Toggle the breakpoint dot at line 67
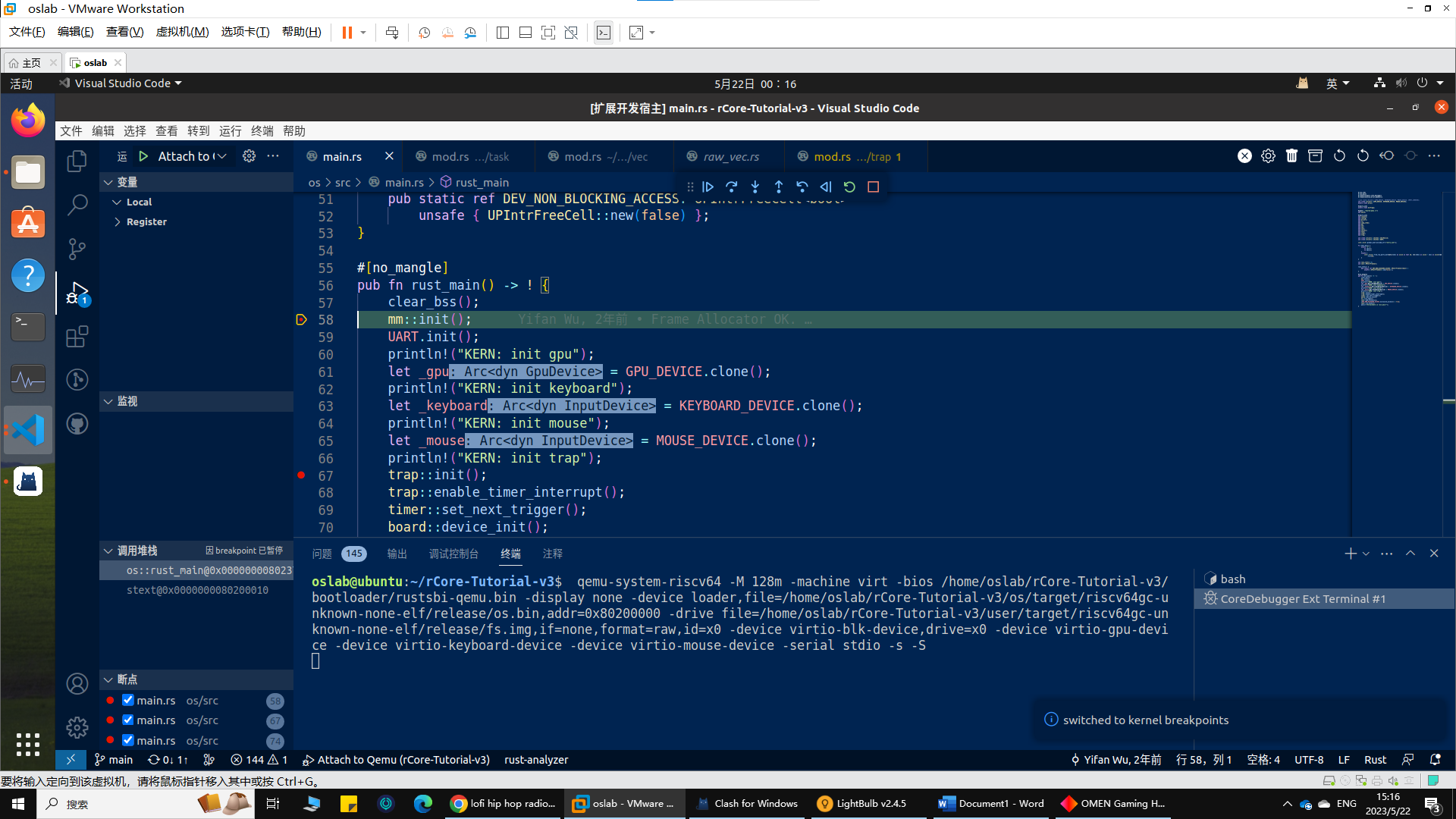 point(301,475)
